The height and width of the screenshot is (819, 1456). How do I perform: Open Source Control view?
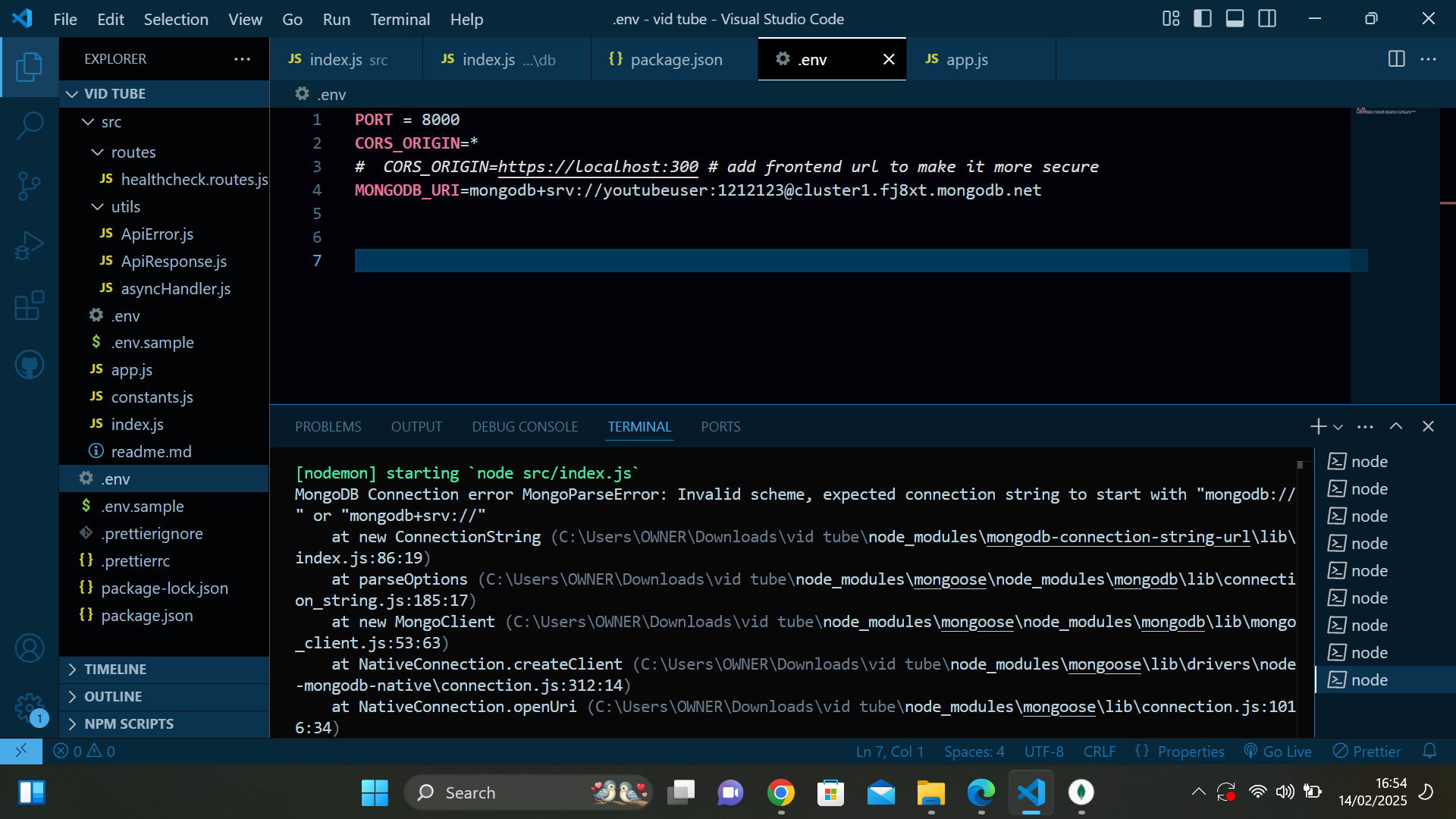click(x=30, y=185)
